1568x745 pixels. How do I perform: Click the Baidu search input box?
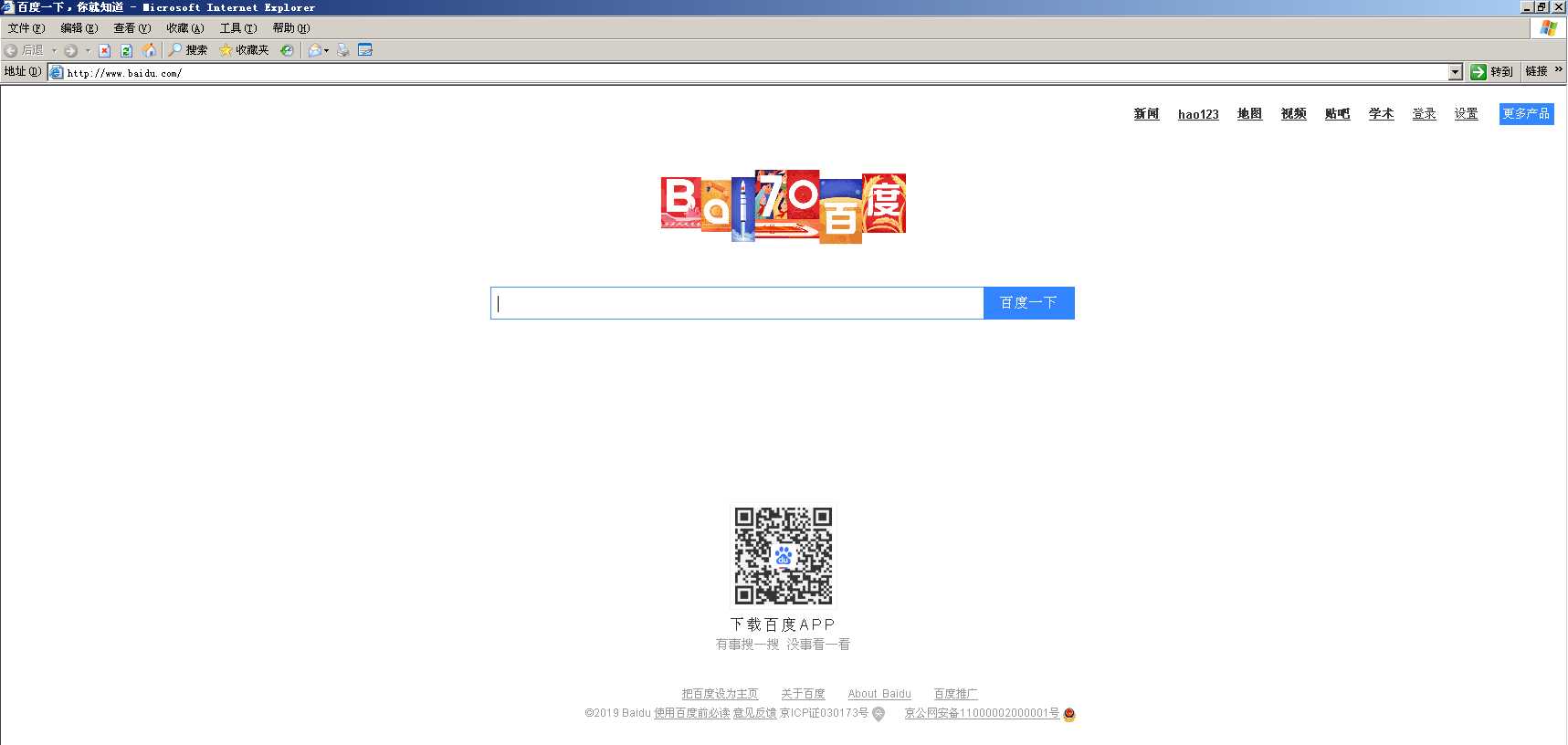[x=737, y=303]
